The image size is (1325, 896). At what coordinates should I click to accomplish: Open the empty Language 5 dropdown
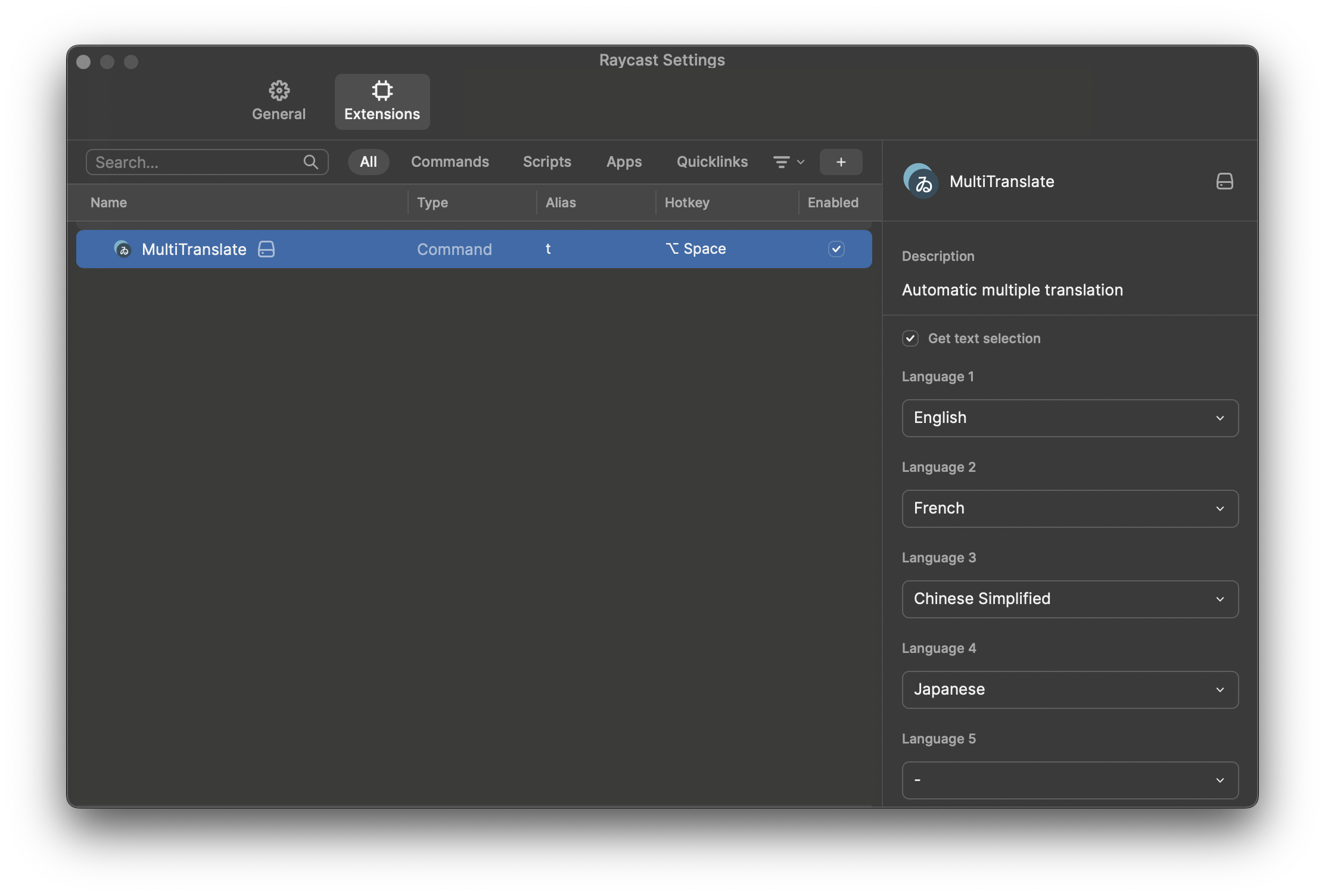(x=1070, y=780)
